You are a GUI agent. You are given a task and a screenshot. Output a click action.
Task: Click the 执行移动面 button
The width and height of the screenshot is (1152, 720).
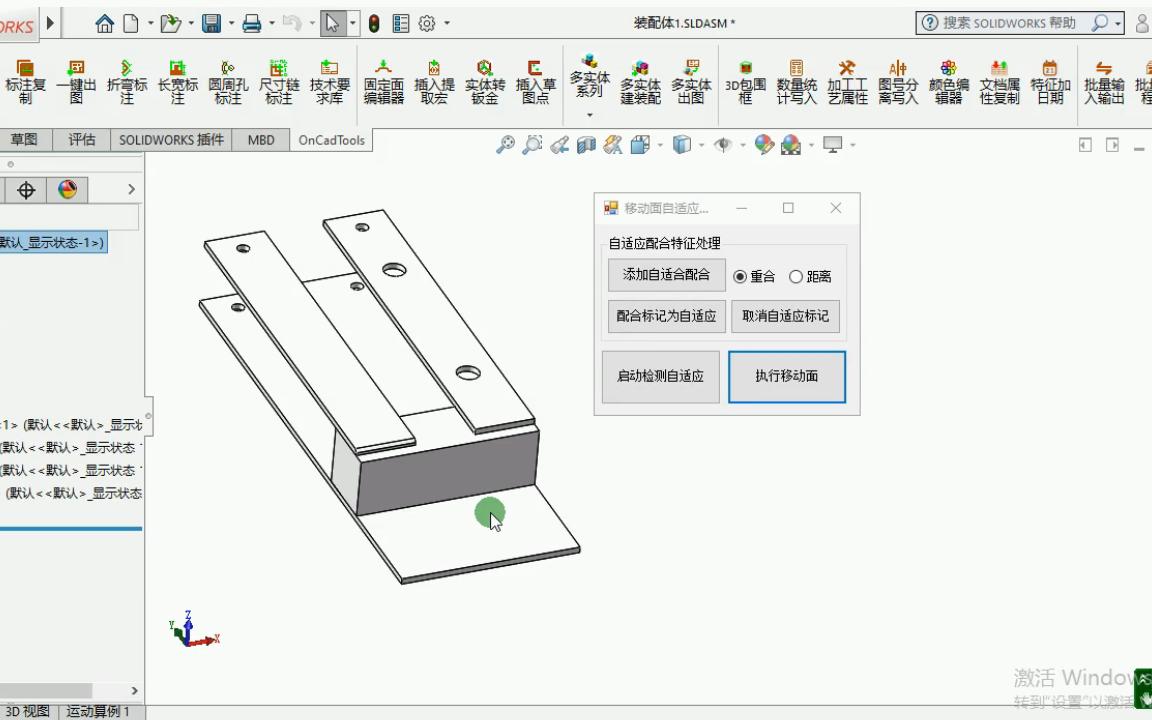tap(787, 377)
